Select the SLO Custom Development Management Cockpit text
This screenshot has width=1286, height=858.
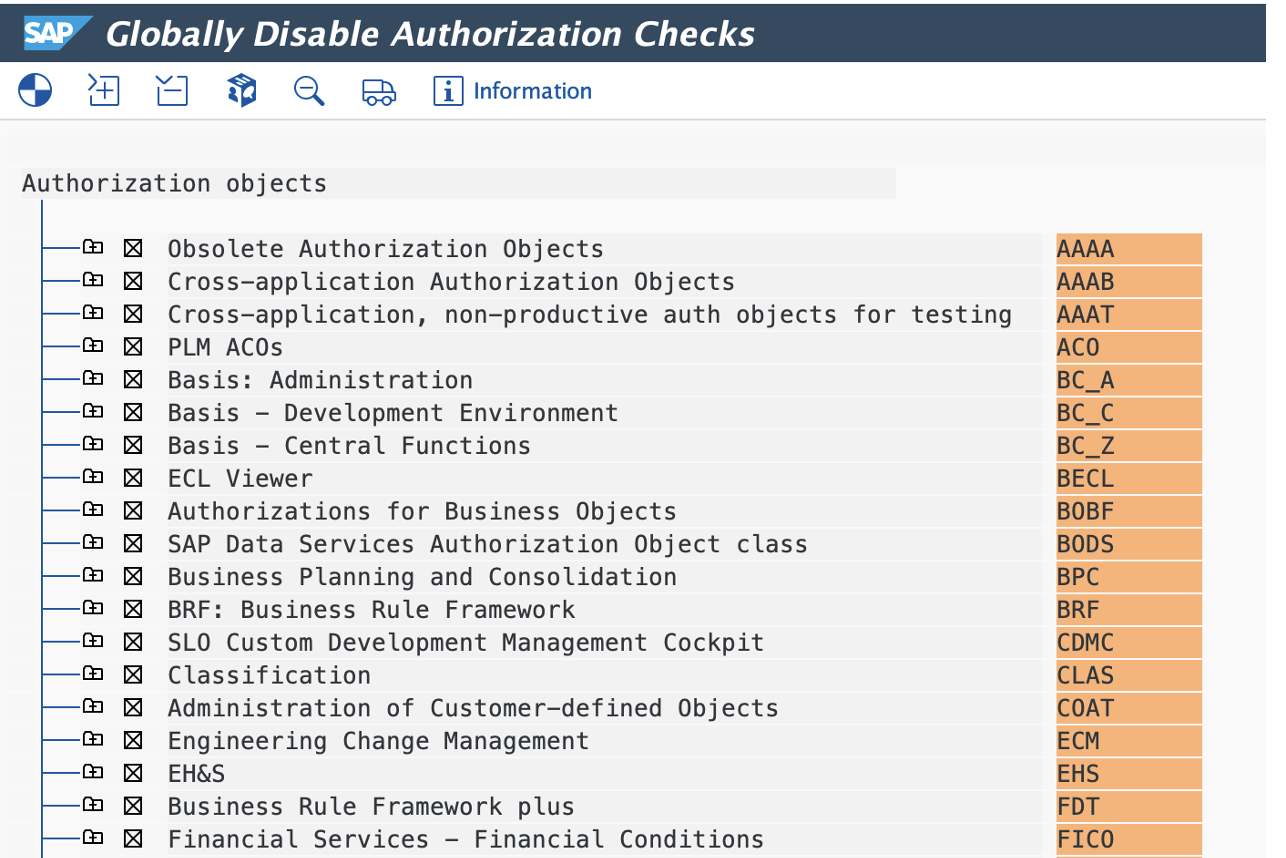pyautogui.click(x=466, y=643)
